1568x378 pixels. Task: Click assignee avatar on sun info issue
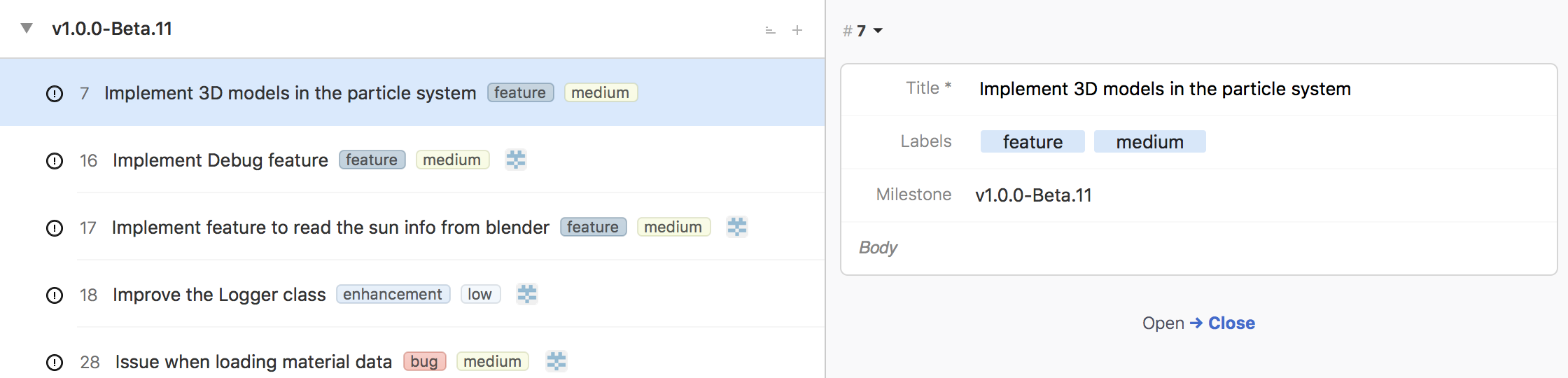tap(737, 227)
